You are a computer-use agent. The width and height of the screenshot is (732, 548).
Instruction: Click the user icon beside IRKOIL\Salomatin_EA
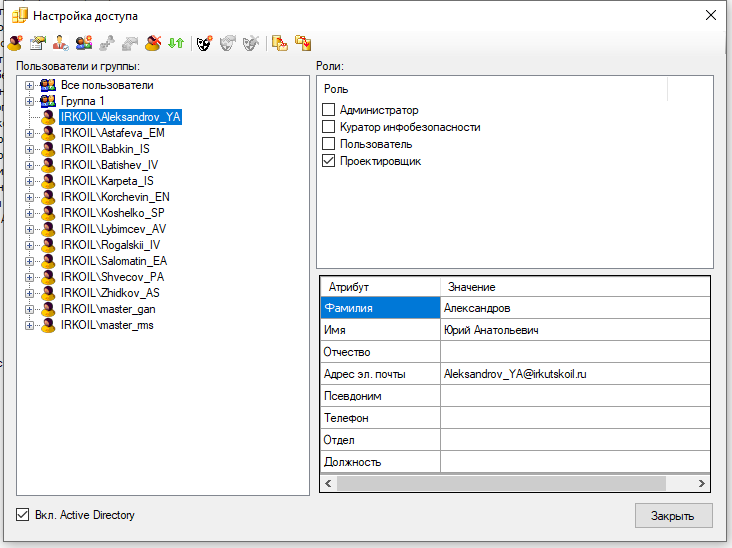48,261
